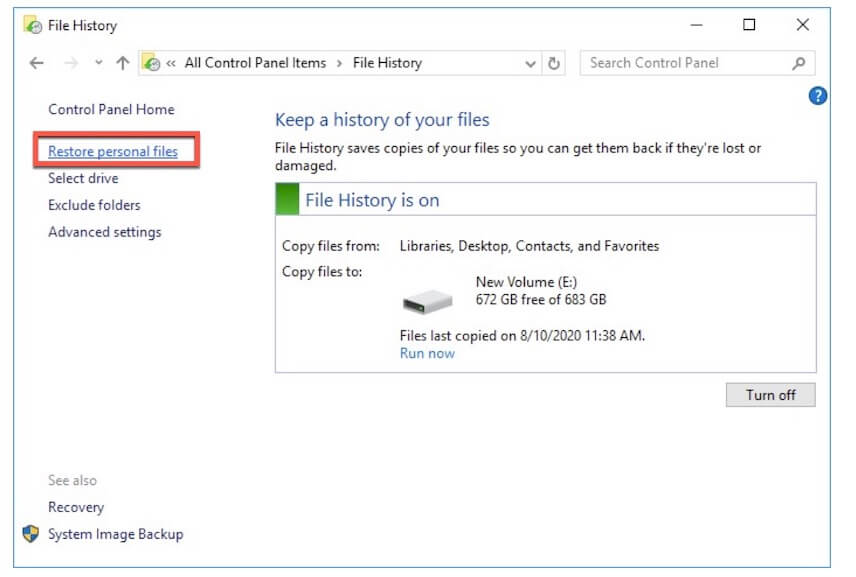Expand hidden breadcrumb path chevrons
856x577 pixels.
tap(171, 63)
